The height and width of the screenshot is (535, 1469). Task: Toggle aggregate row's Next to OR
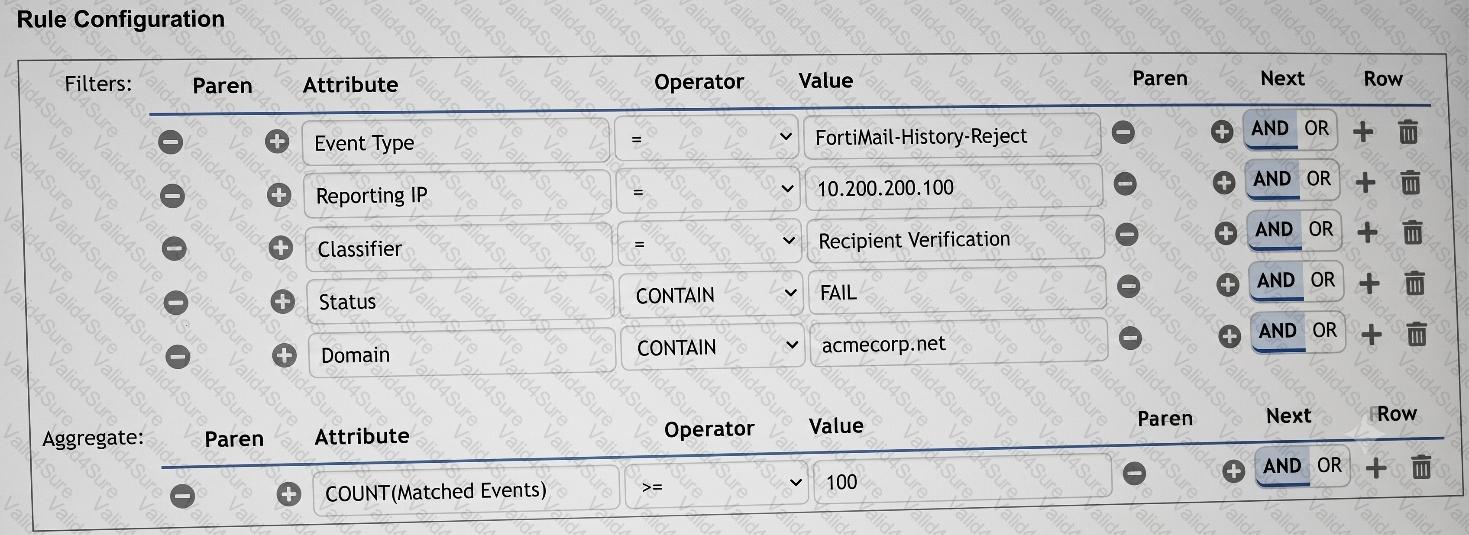point(1329,465)
